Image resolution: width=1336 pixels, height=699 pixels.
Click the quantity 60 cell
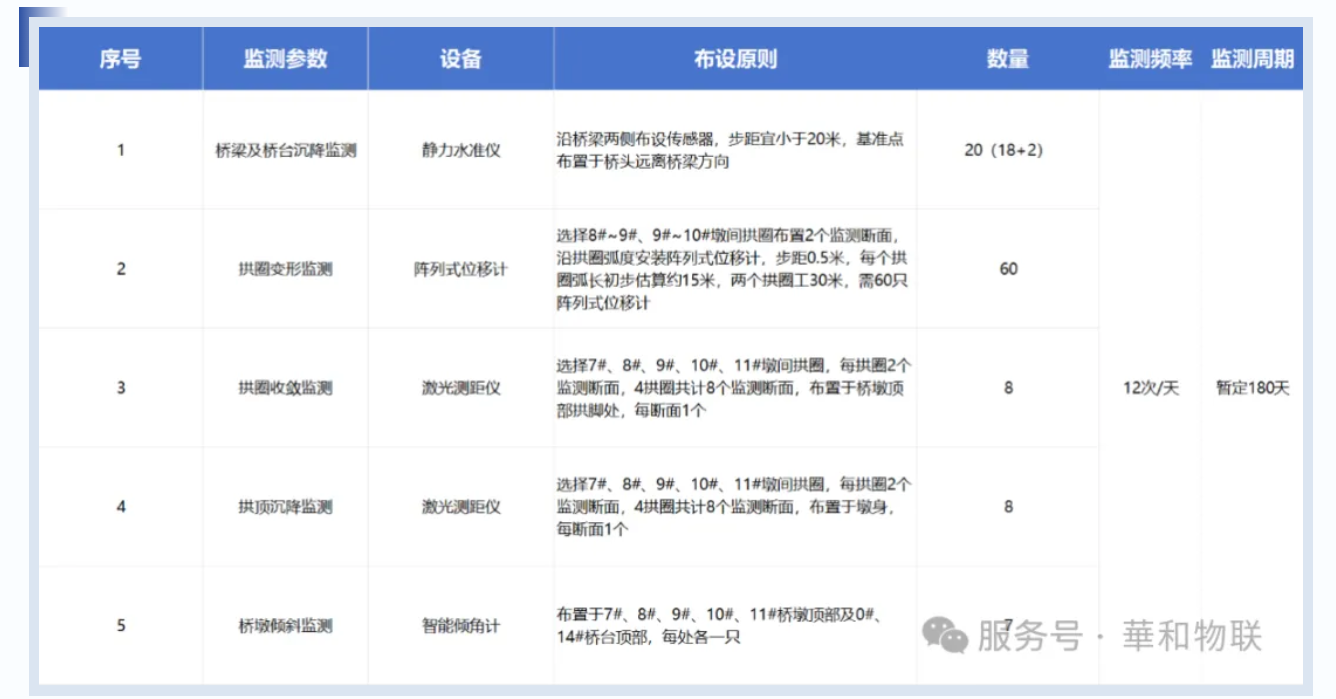(1008, 269)
